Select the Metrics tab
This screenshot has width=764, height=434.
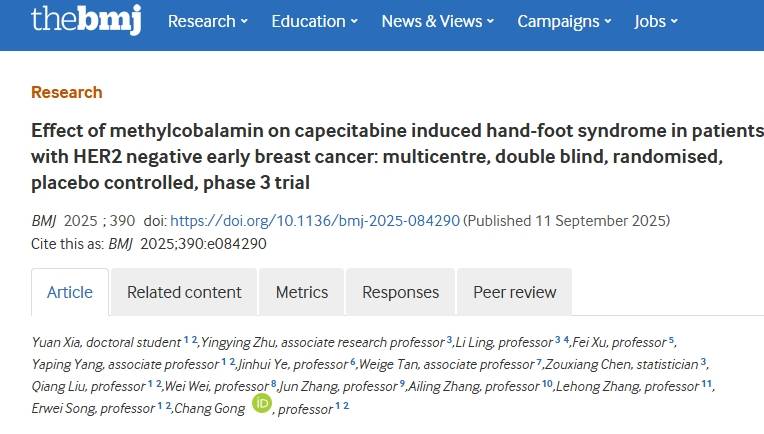point(302,292)
